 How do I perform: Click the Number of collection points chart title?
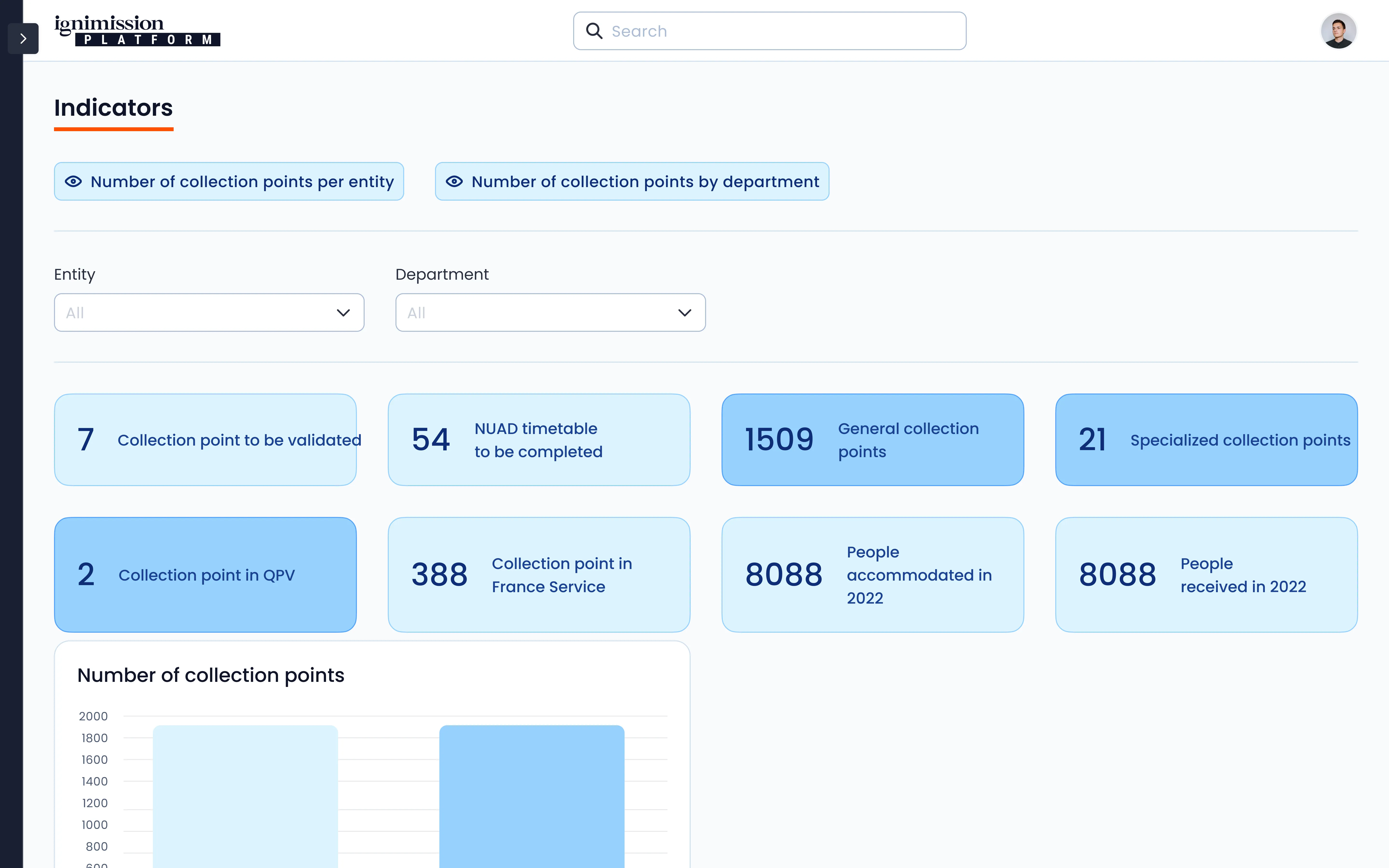click(x=211, y=675)
